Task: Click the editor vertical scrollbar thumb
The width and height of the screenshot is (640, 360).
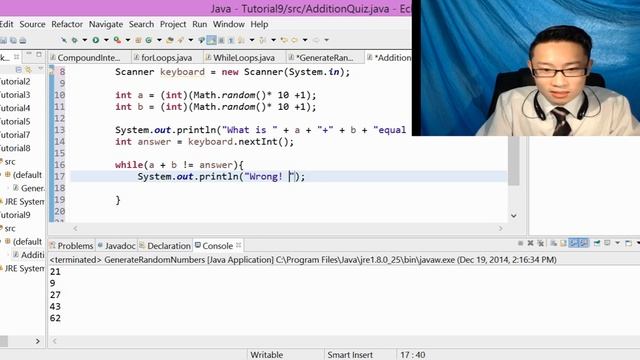Action: [x=514, y=160]
